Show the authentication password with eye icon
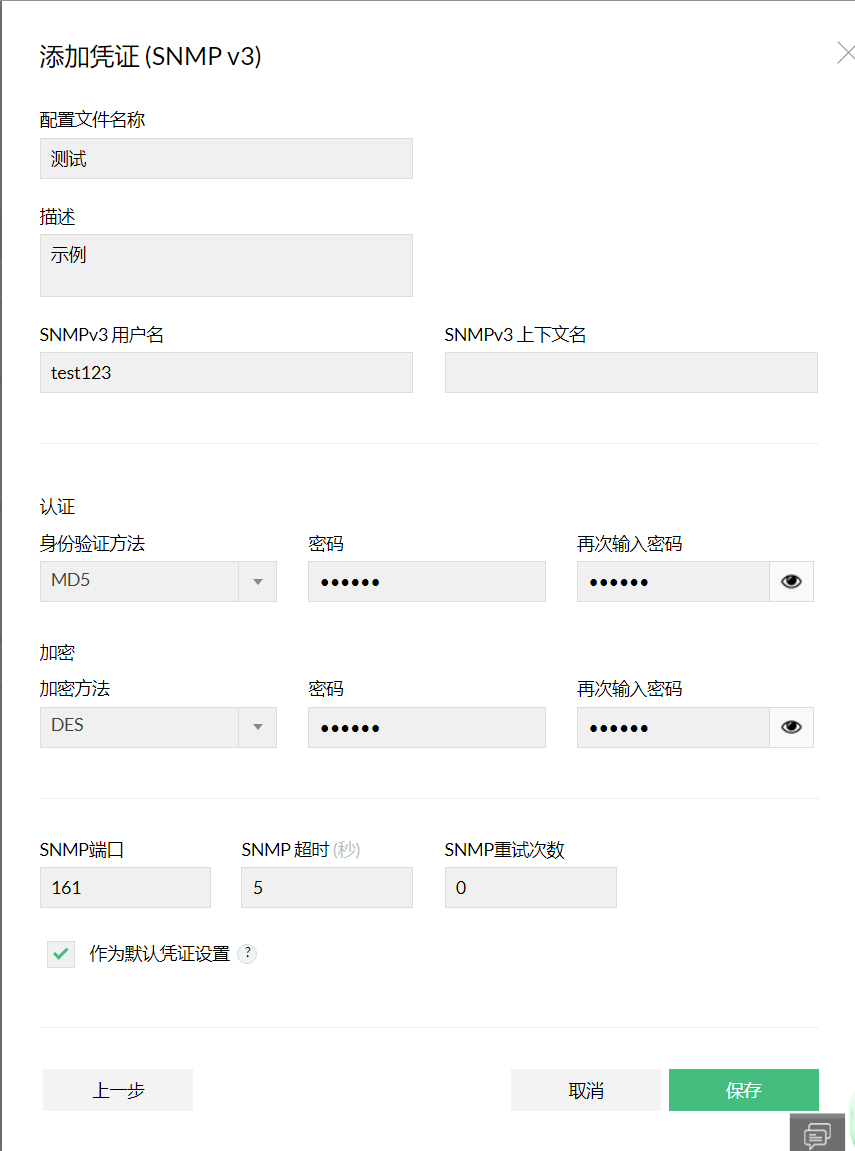Screen dimensions: 855x1151 791,581
